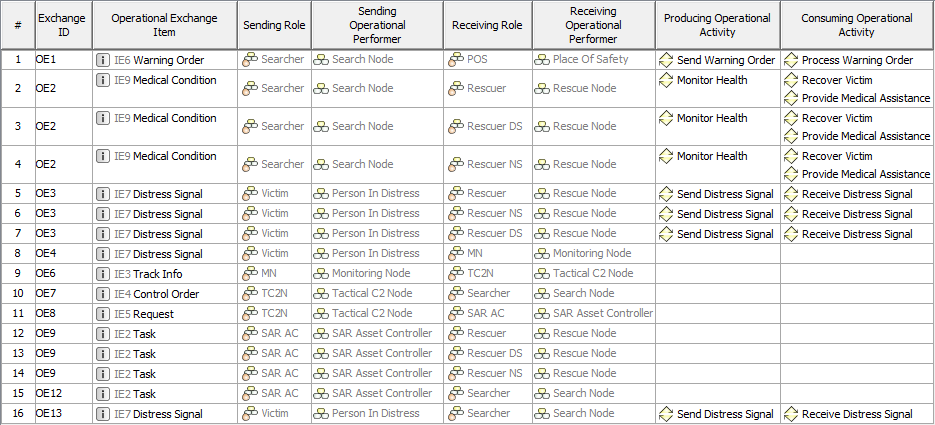This screenshot has height=425, width=935.
Task: Click the SAR Asset Controller receiving performer
Action: (602, 314)
